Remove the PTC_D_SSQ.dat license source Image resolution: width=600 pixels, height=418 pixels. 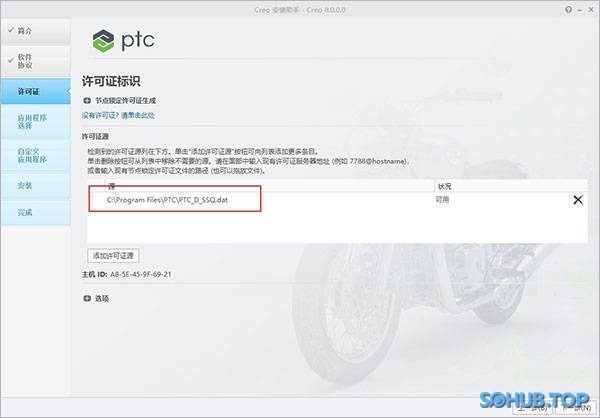[x=578, y=200]
